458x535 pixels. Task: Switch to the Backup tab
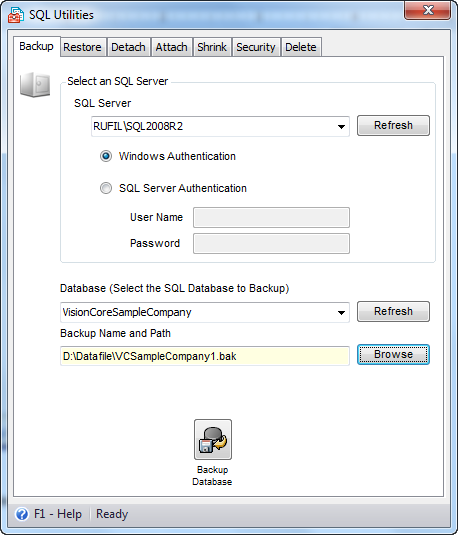(37, 46)
